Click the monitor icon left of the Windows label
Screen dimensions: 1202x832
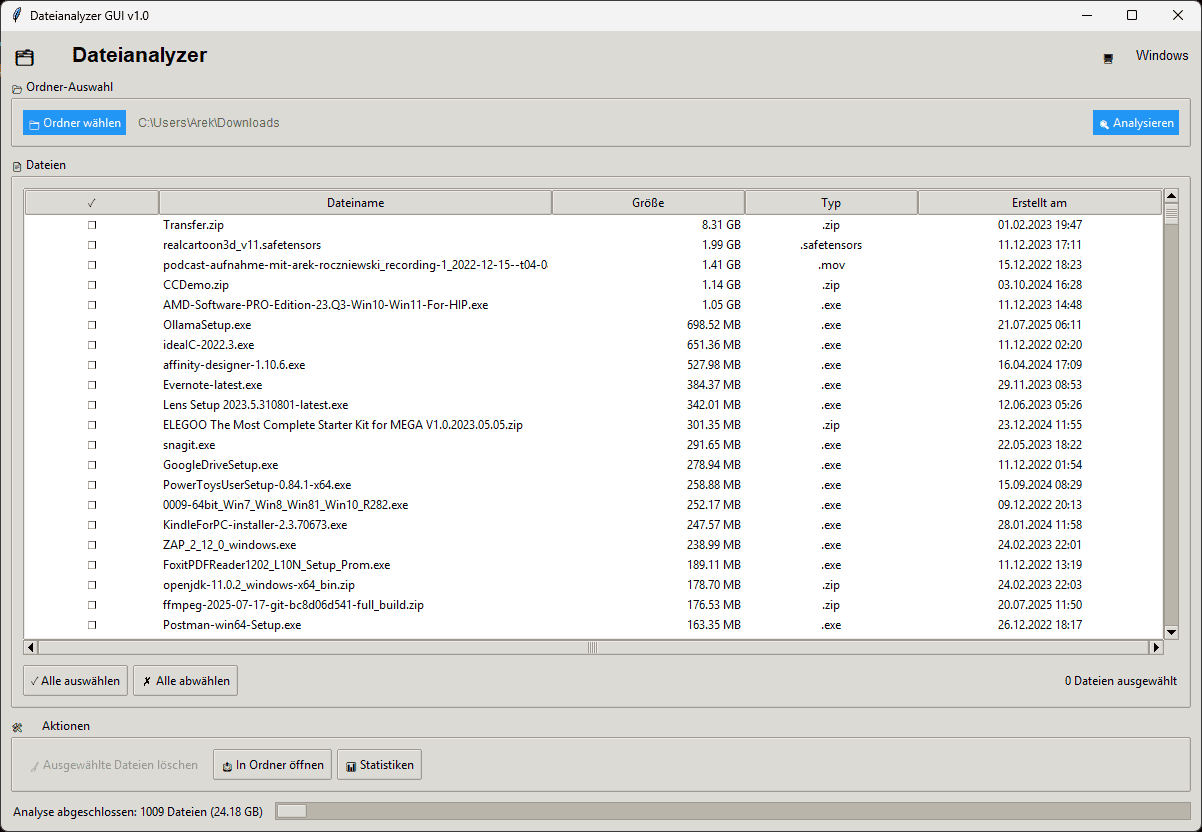[x=1108, y=57]
